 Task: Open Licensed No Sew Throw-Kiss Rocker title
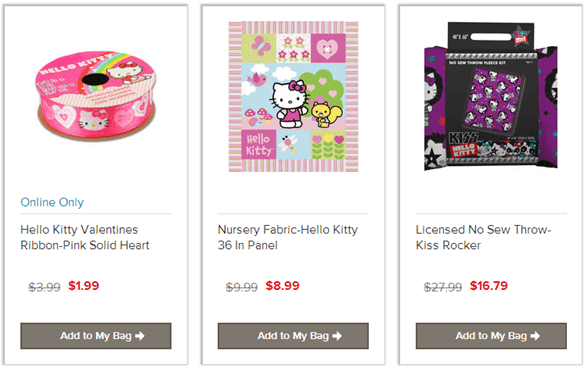pos(483,237)
